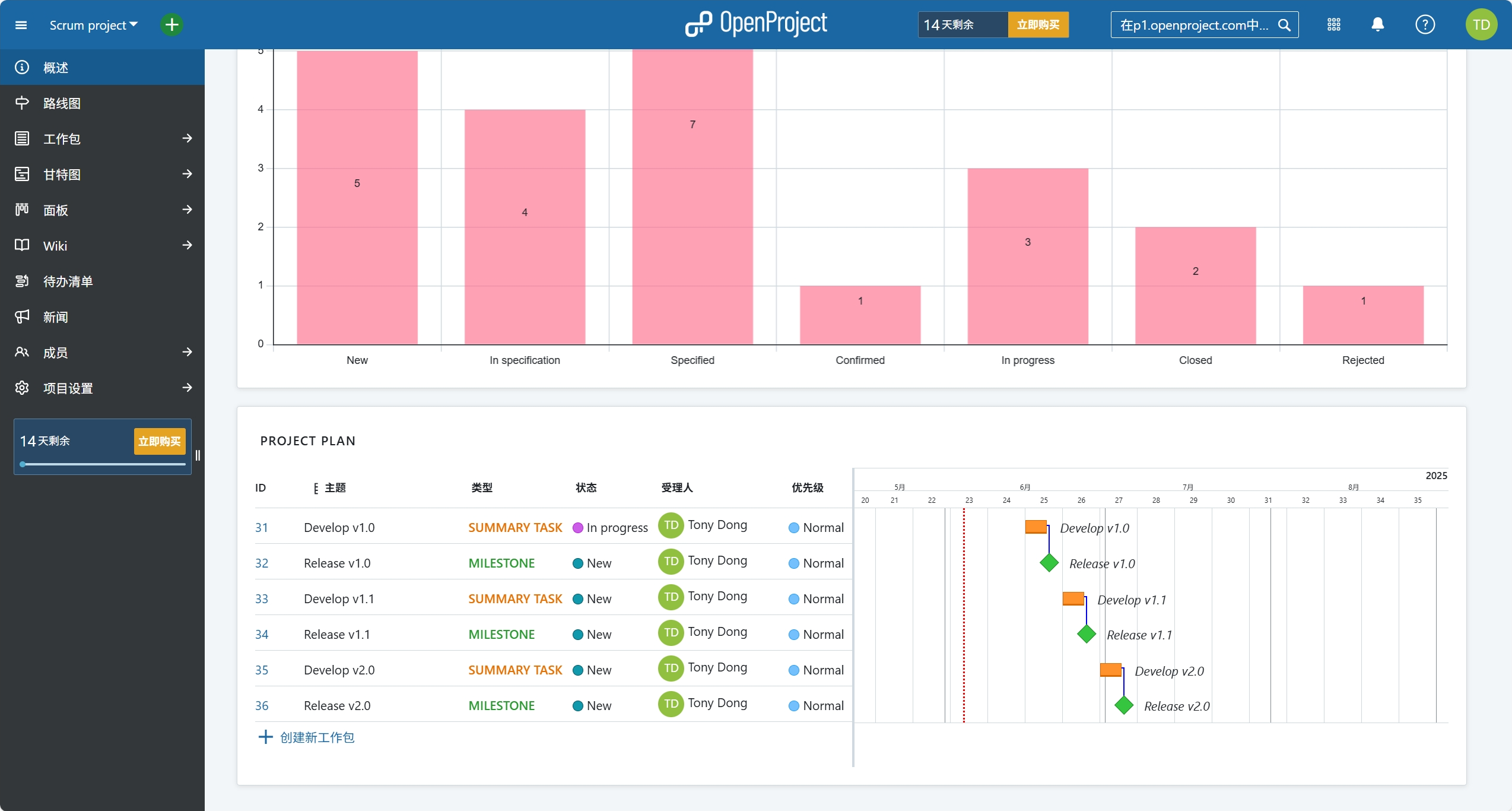Expand the 工作包 submenu arrow
Screen dimensions: 1512x811
[188, 138]
